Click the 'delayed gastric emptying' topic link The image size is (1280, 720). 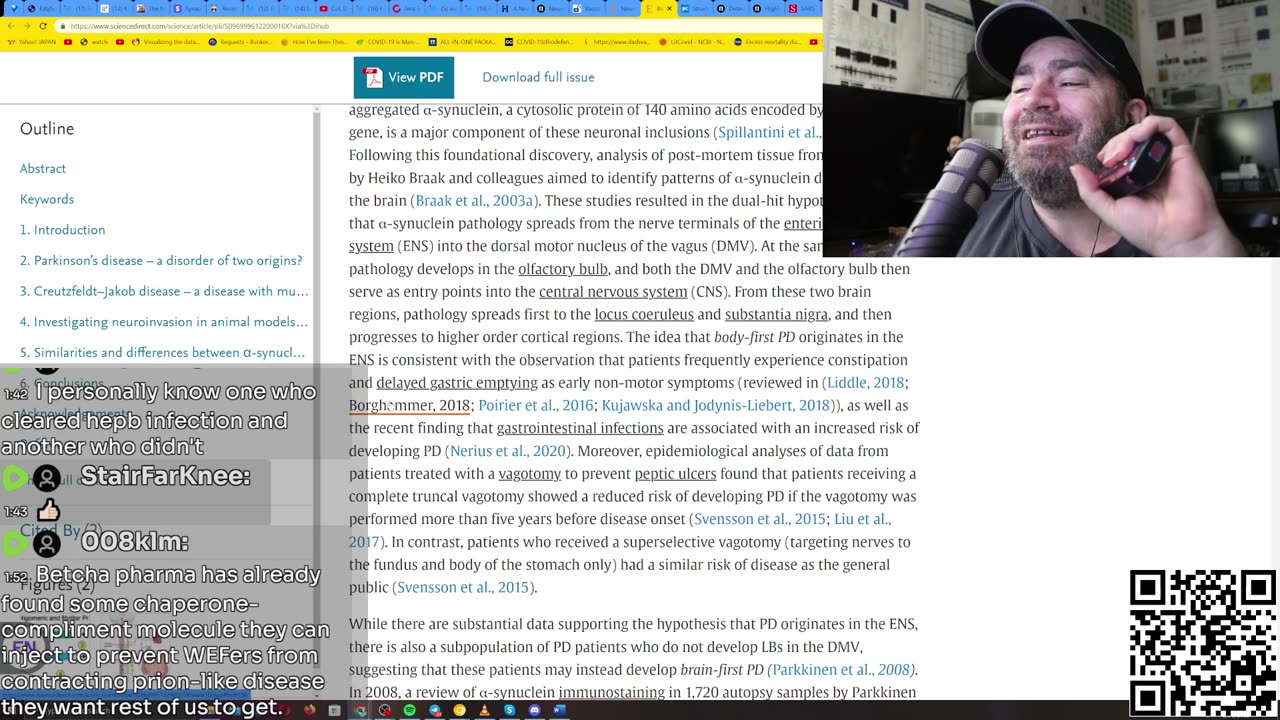click(457, 382)
